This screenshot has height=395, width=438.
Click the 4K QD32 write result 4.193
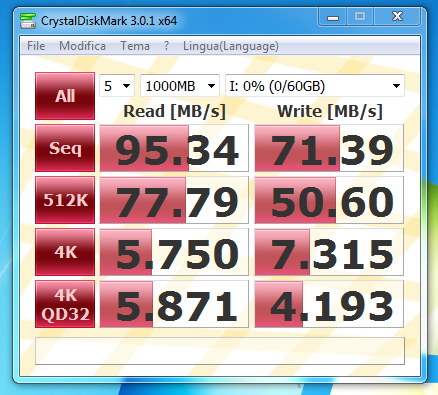click(x=329, y=304)
